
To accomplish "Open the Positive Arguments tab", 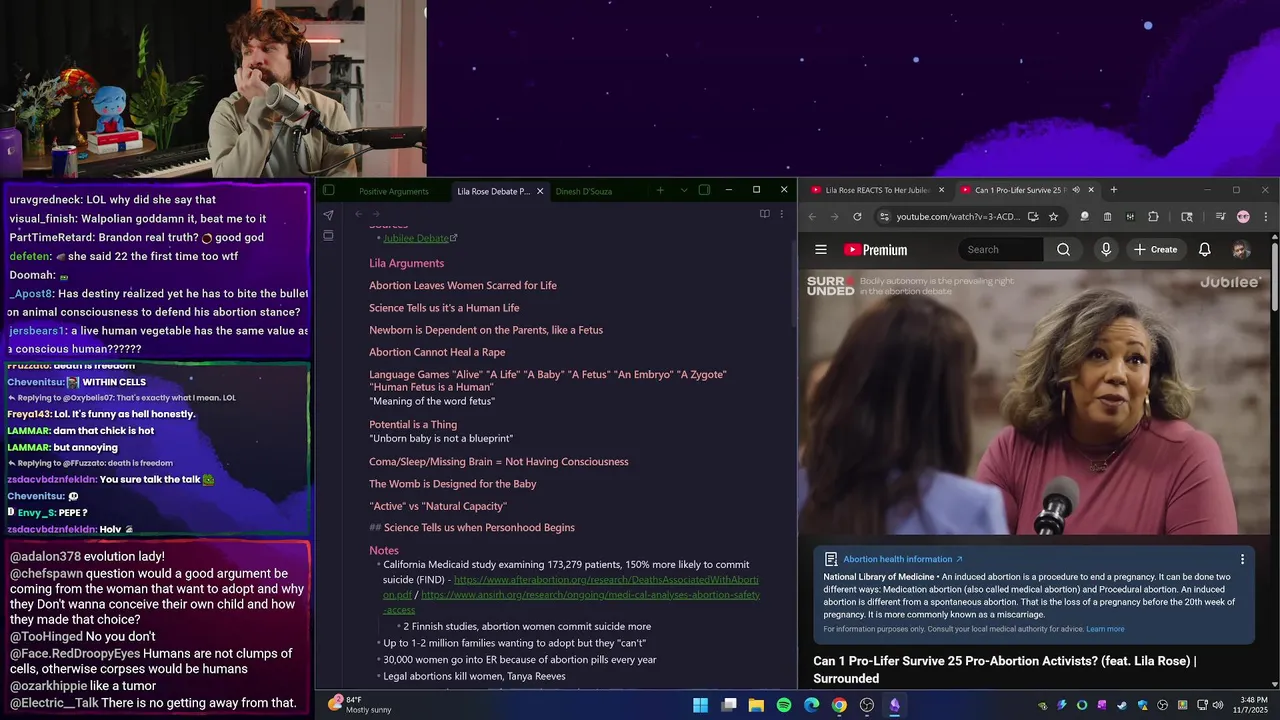I will [x=394, y=191].
